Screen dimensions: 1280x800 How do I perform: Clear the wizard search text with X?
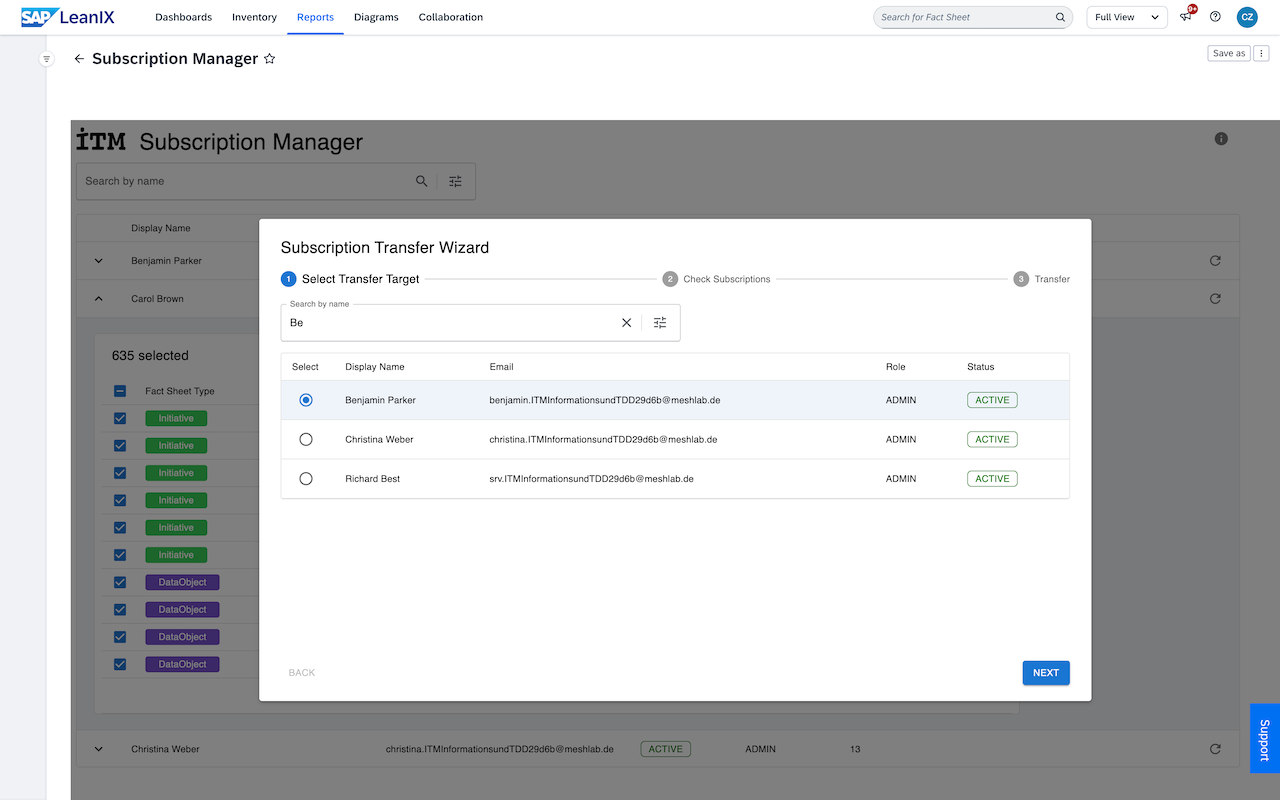(627, 323)
